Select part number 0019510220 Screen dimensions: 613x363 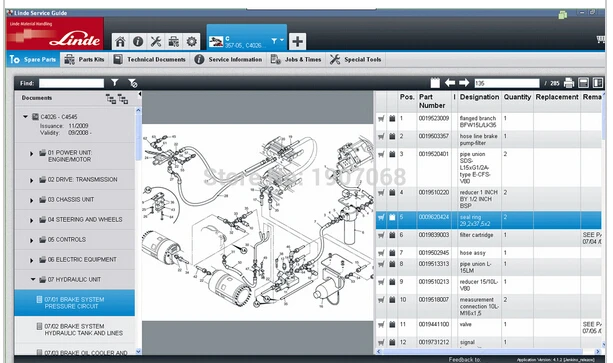(x=434, y=192)
